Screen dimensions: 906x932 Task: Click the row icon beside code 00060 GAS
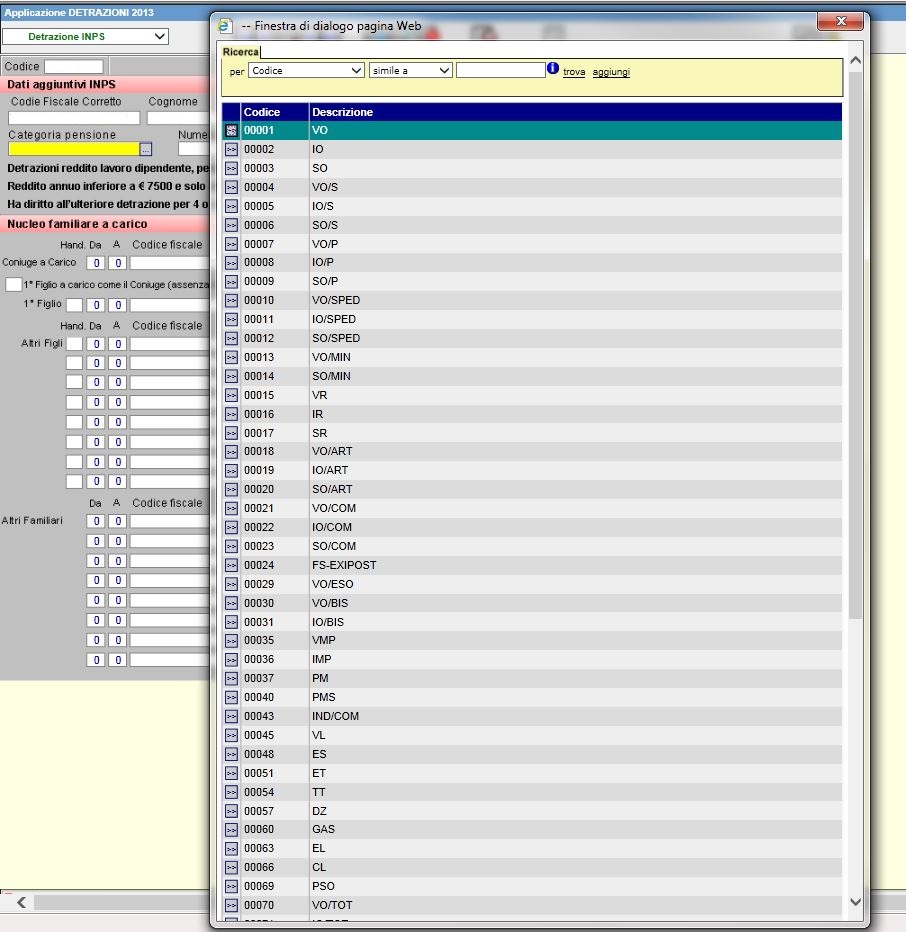[231, 830]
